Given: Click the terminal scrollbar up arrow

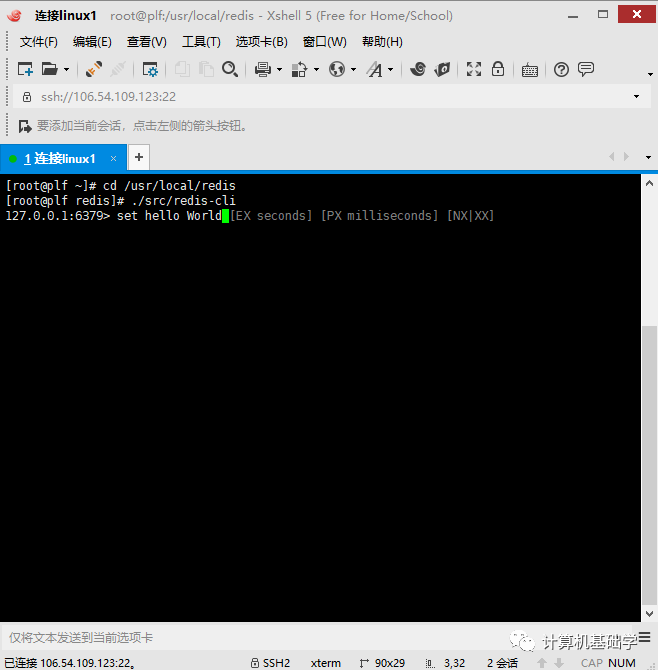Looking at the screenshot, I should click(649, 184).
